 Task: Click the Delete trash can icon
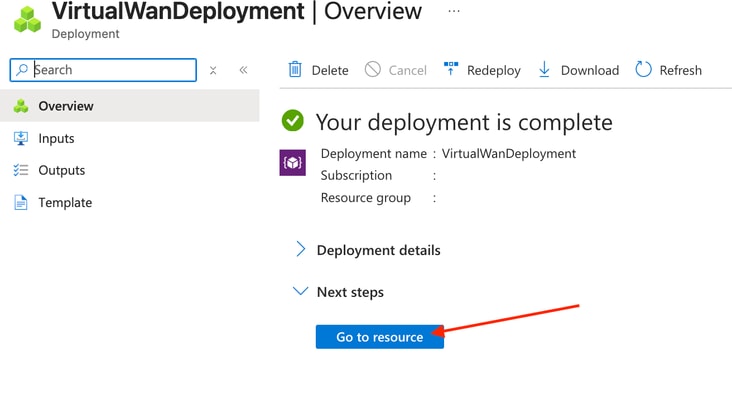(295, 70)
